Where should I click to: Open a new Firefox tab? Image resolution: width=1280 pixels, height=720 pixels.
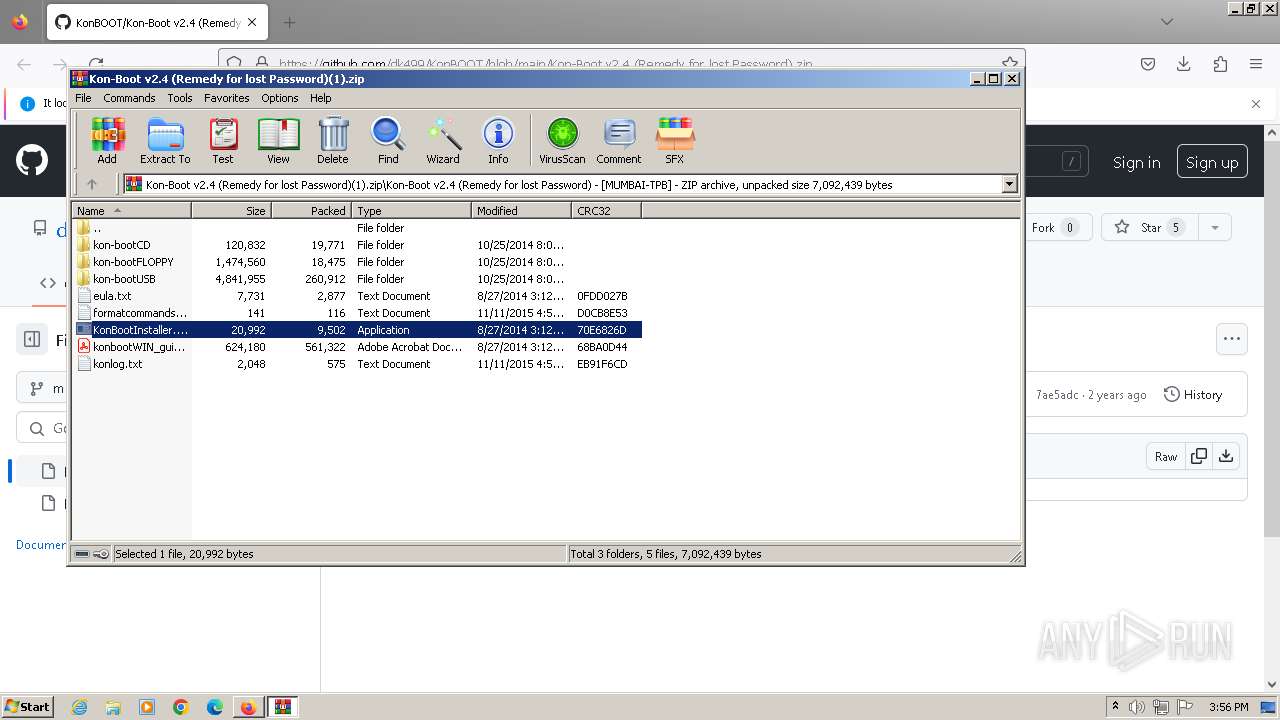(x=290, y=22)
